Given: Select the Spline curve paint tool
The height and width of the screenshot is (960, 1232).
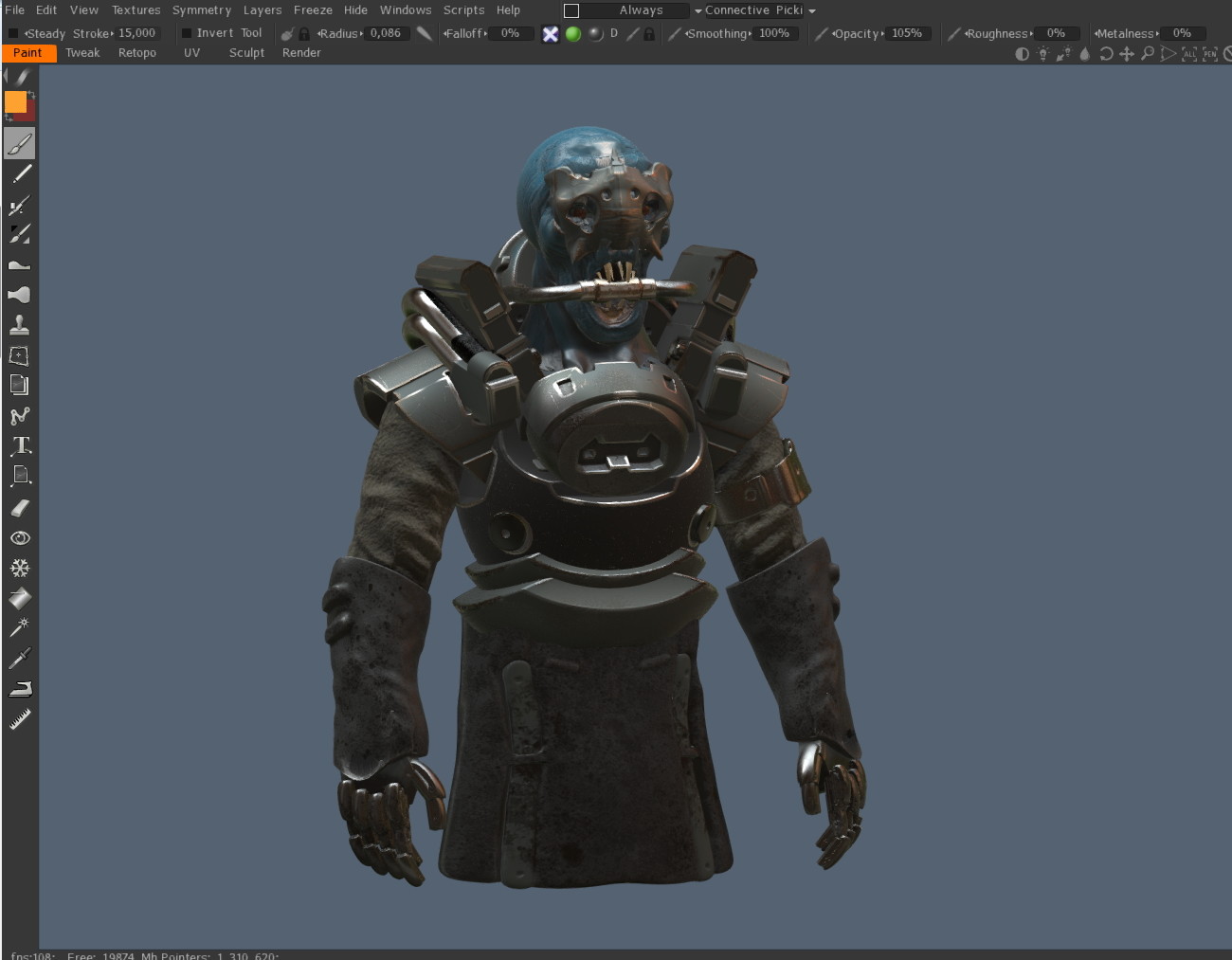Looking at the screenshot, I should (19, 416).
